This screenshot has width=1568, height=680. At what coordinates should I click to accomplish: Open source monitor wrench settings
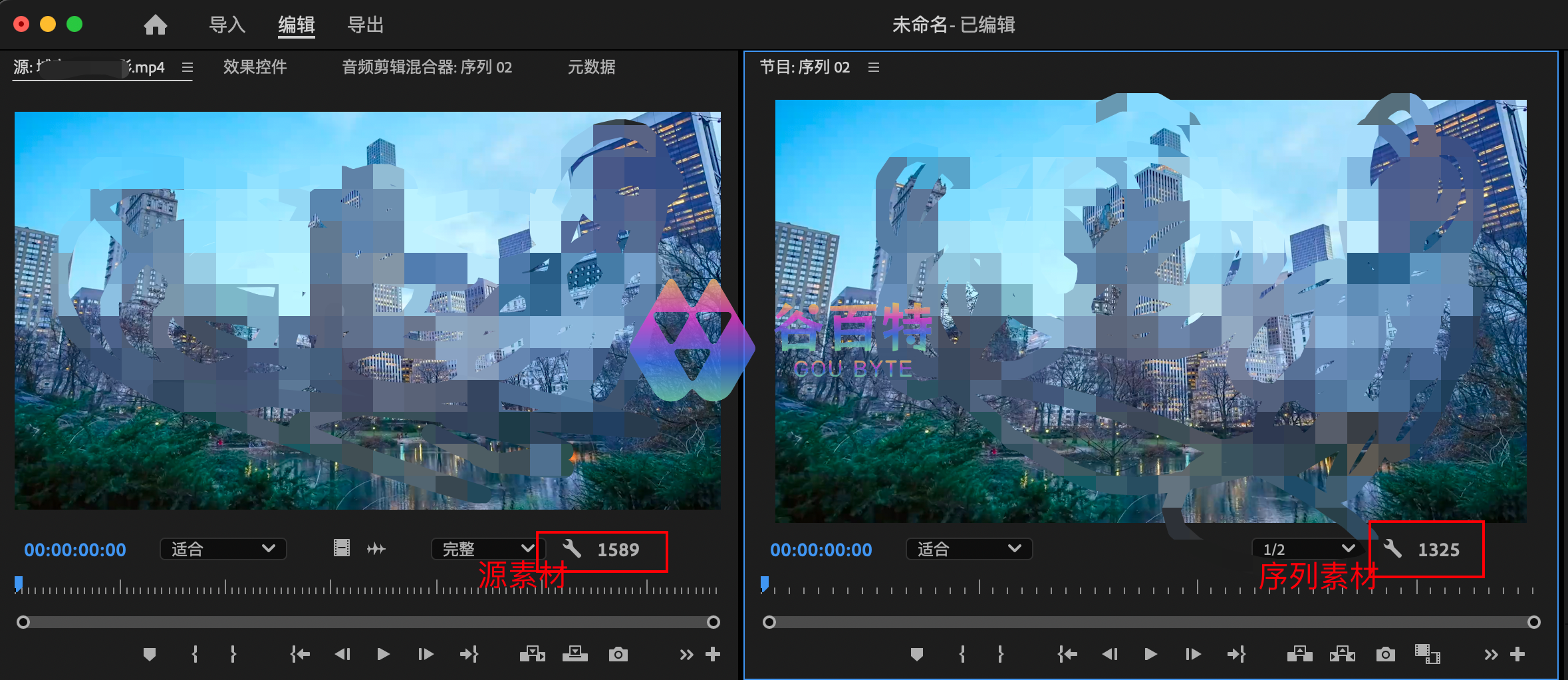tap(572, 549)
